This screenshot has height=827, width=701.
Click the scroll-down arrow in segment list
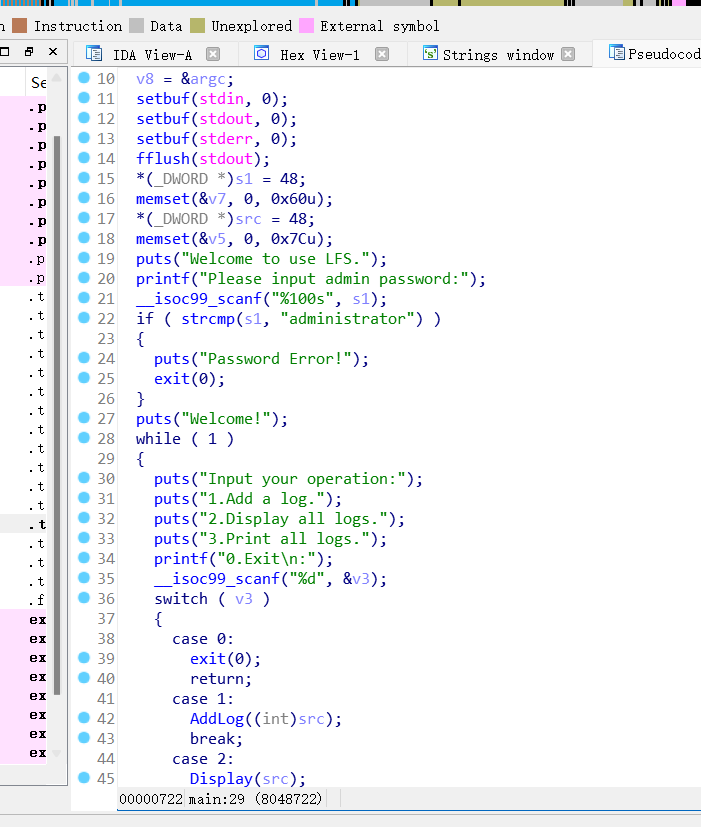point(57,753)
